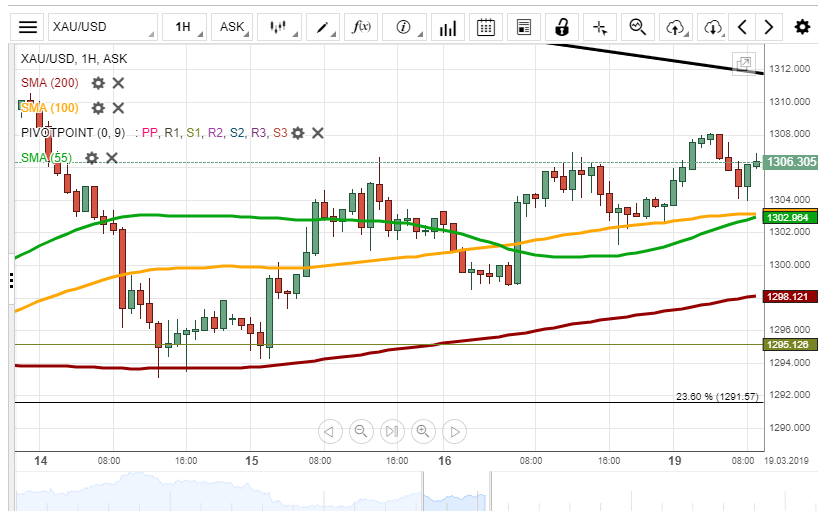824x513 pixels.
Task: Click the date marker 16 on time axis
Action: pyautogui.click(x=445, y=461)
